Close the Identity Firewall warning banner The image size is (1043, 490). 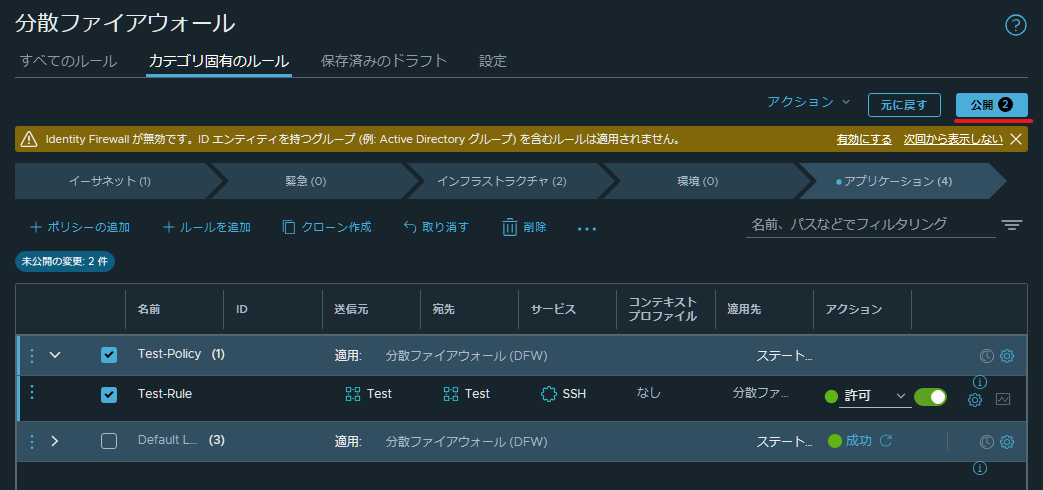coord(1016,139)
